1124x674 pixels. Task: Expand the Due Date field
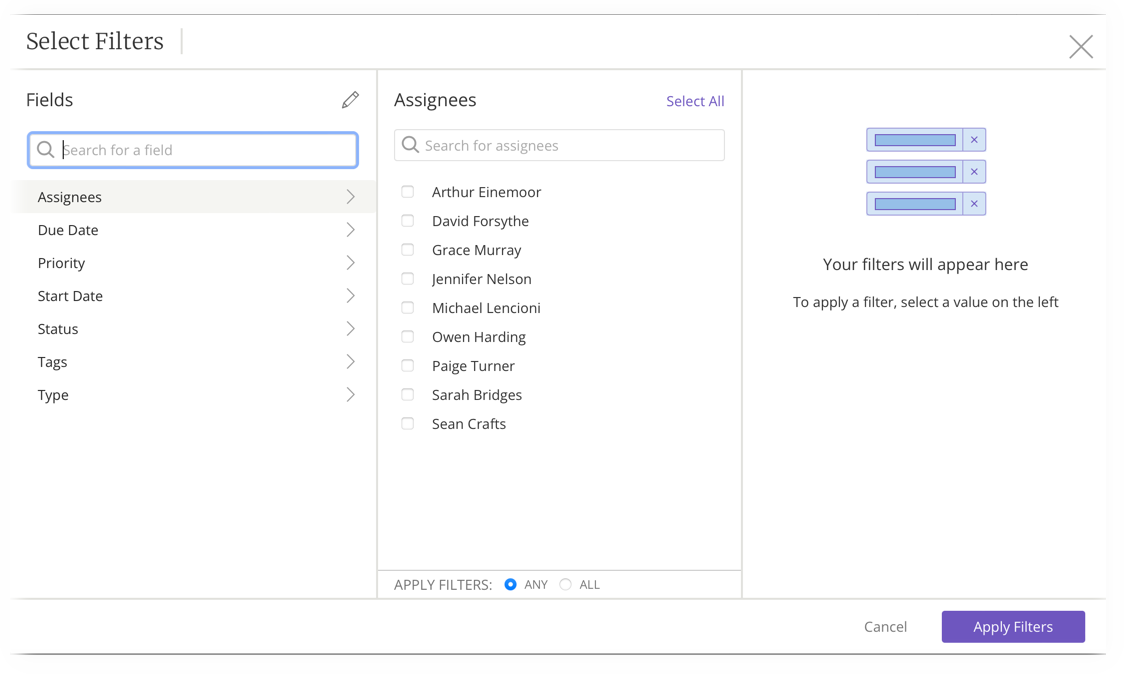pyautogui.click(x=351, y=229)
